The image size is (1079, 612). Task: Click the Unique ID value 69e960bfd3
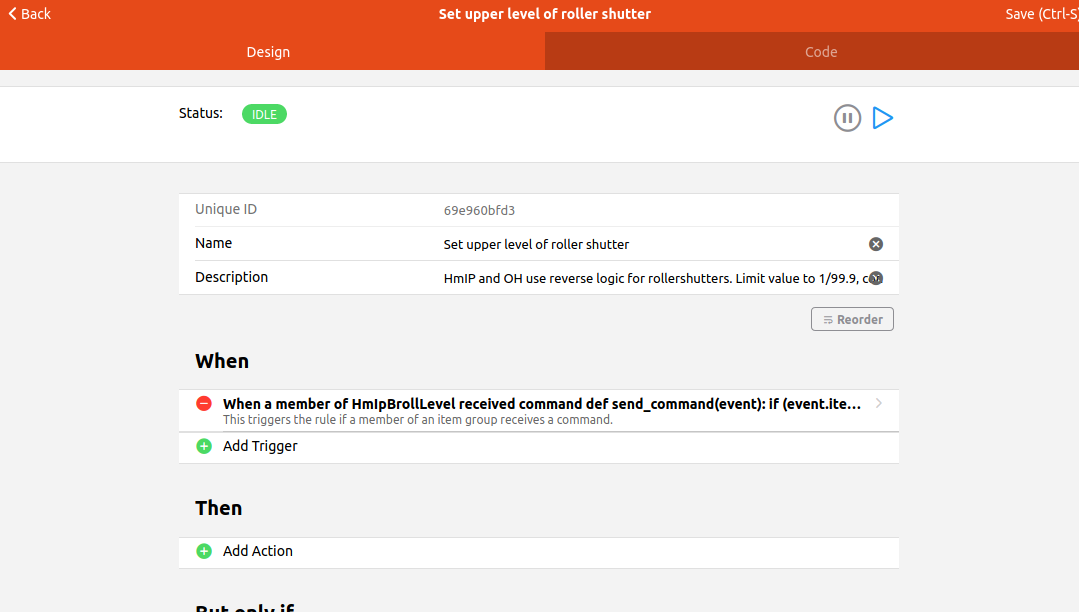coord(479,210)
